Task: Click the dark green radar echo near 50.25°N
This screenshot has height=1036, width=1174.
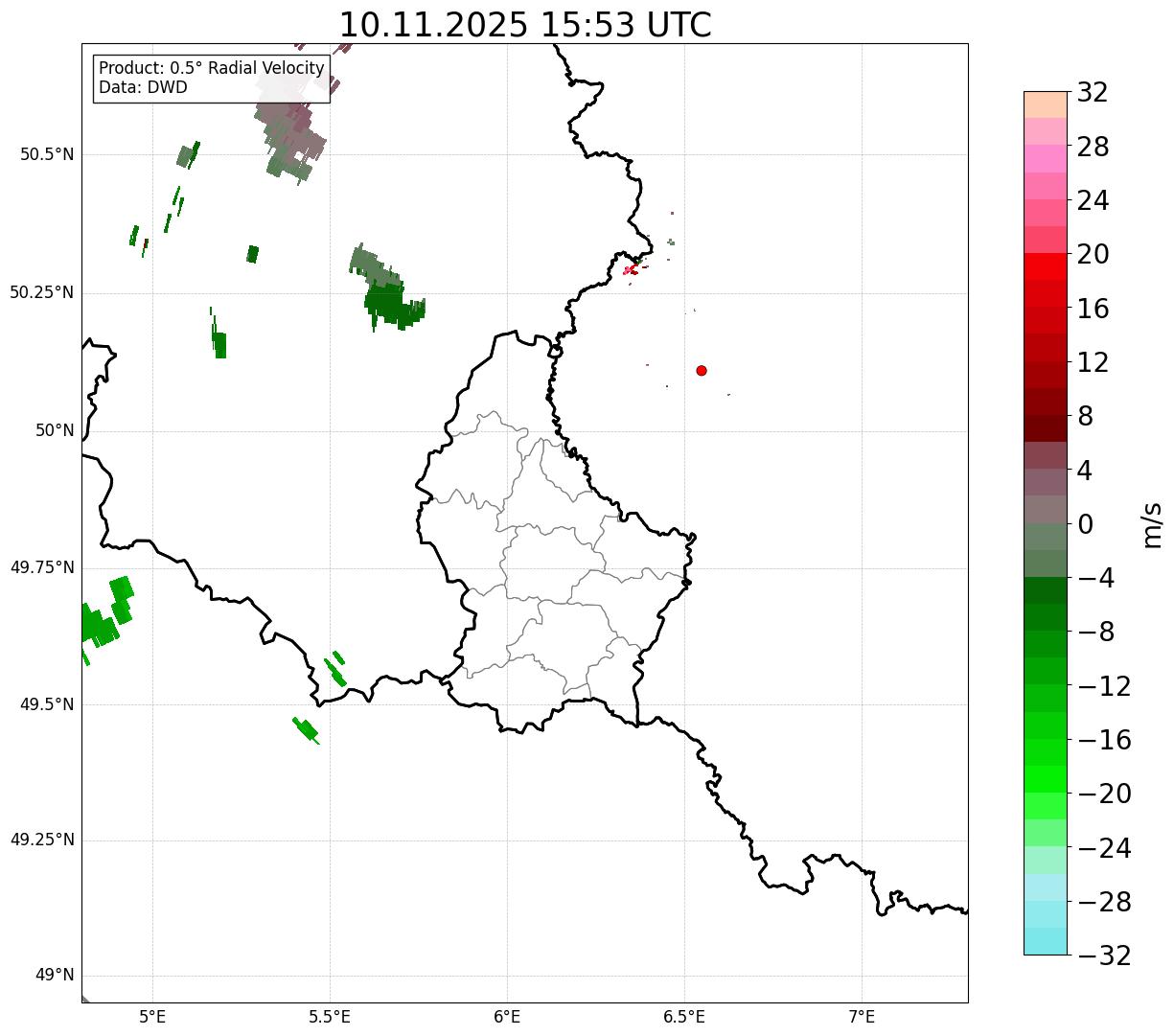Action: (392, 305)
